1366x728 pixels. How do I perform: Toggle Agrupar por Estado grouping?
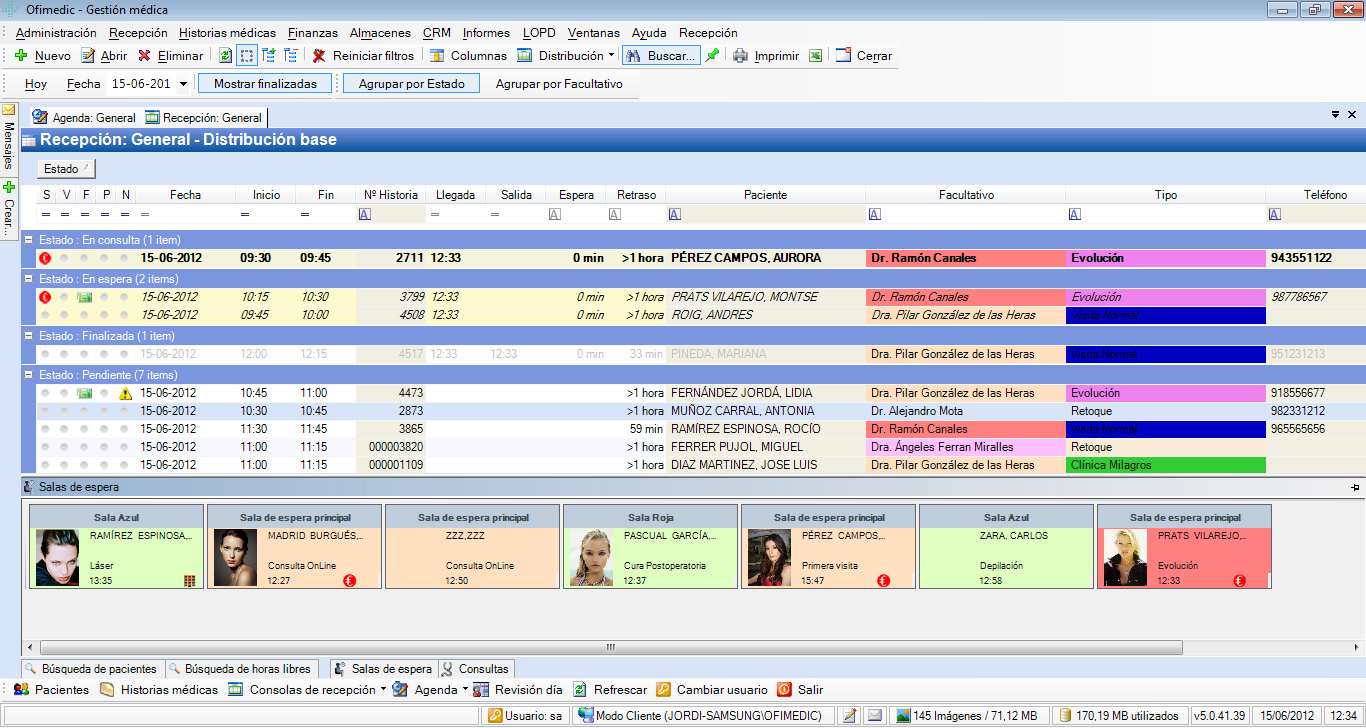click(x=411, y=84)
